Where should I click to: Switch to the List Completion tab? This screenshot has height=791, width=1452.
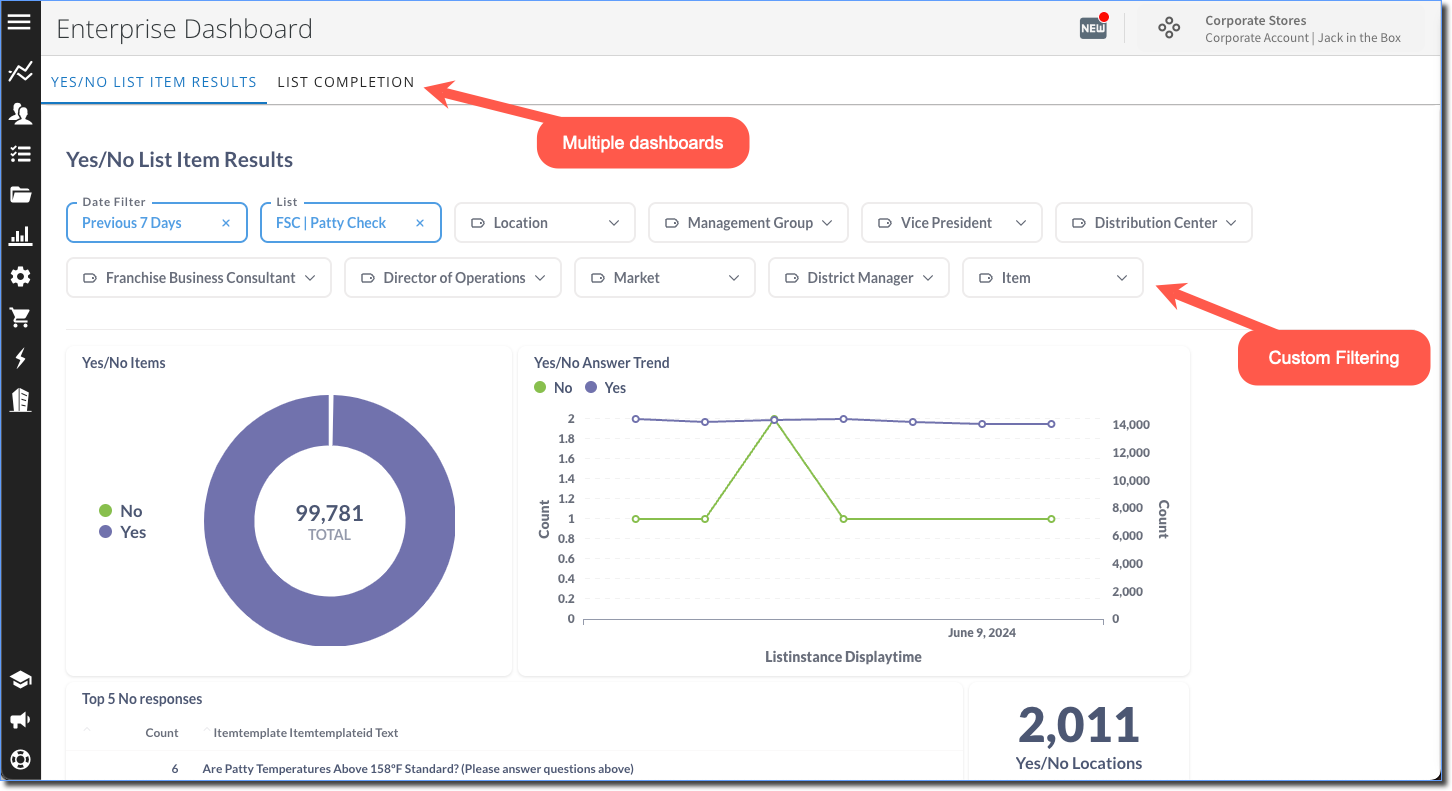345,82
